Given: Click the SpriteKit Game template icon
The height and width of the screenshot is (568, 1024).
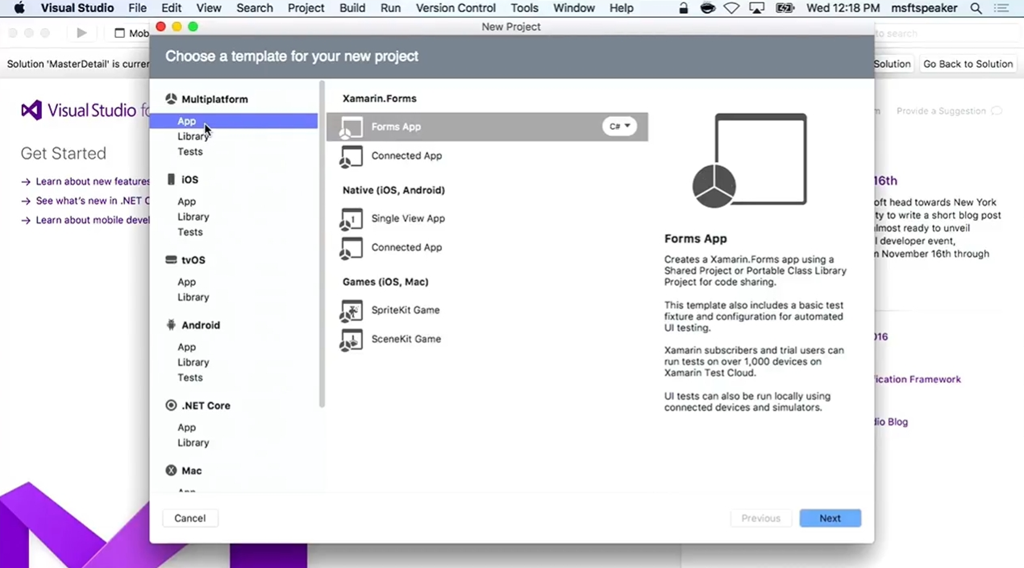Looking at the screenshot, I should click(351, 311).
